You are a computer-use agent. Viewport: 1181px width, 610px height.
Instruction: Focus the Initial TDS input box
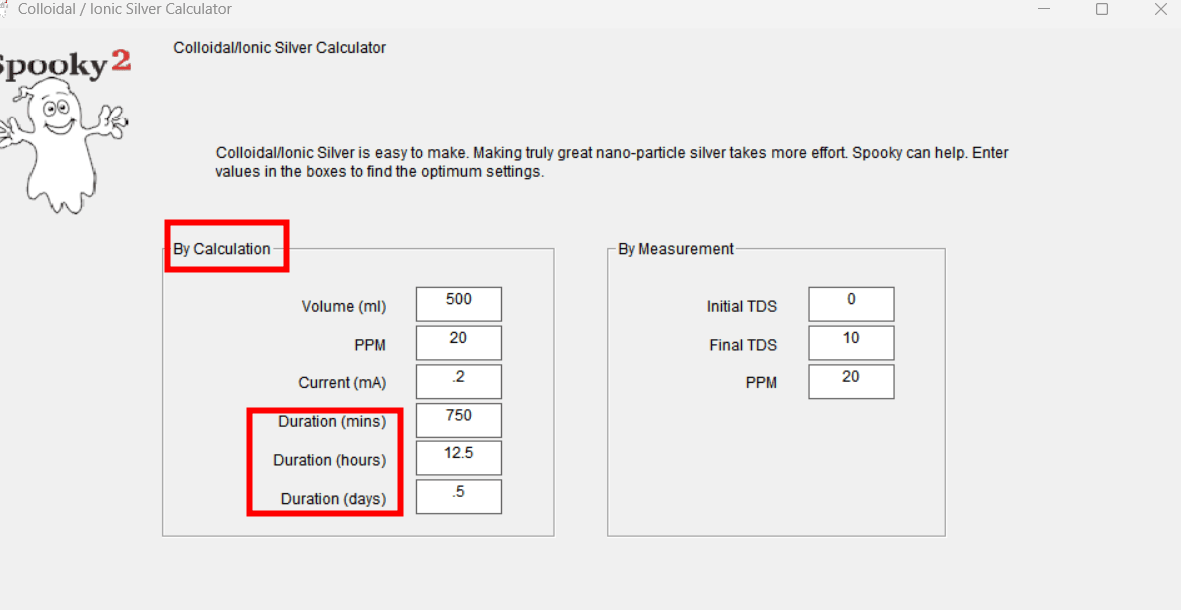851,304
